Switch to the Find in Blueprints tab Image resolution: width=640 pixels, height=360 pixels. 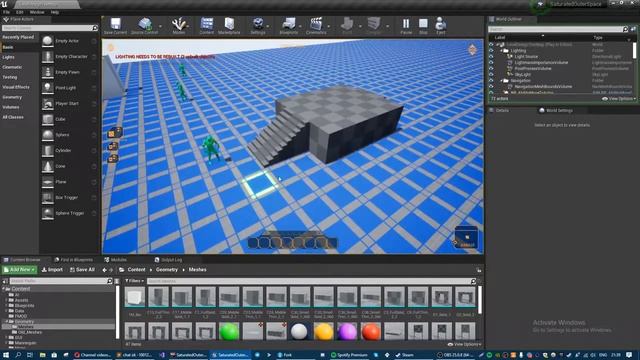[x=73, y=260]
